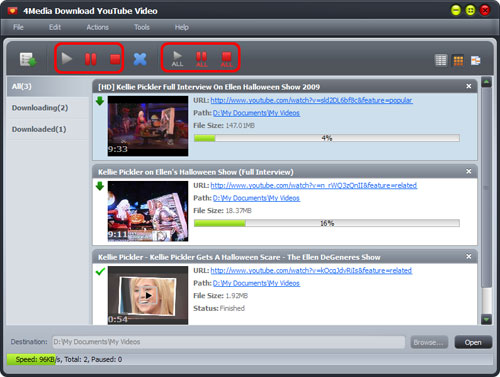The image size is (500, 377).
Task: Click the 'File Size: 147.01MB' text
Action: [x=224, y=126]
